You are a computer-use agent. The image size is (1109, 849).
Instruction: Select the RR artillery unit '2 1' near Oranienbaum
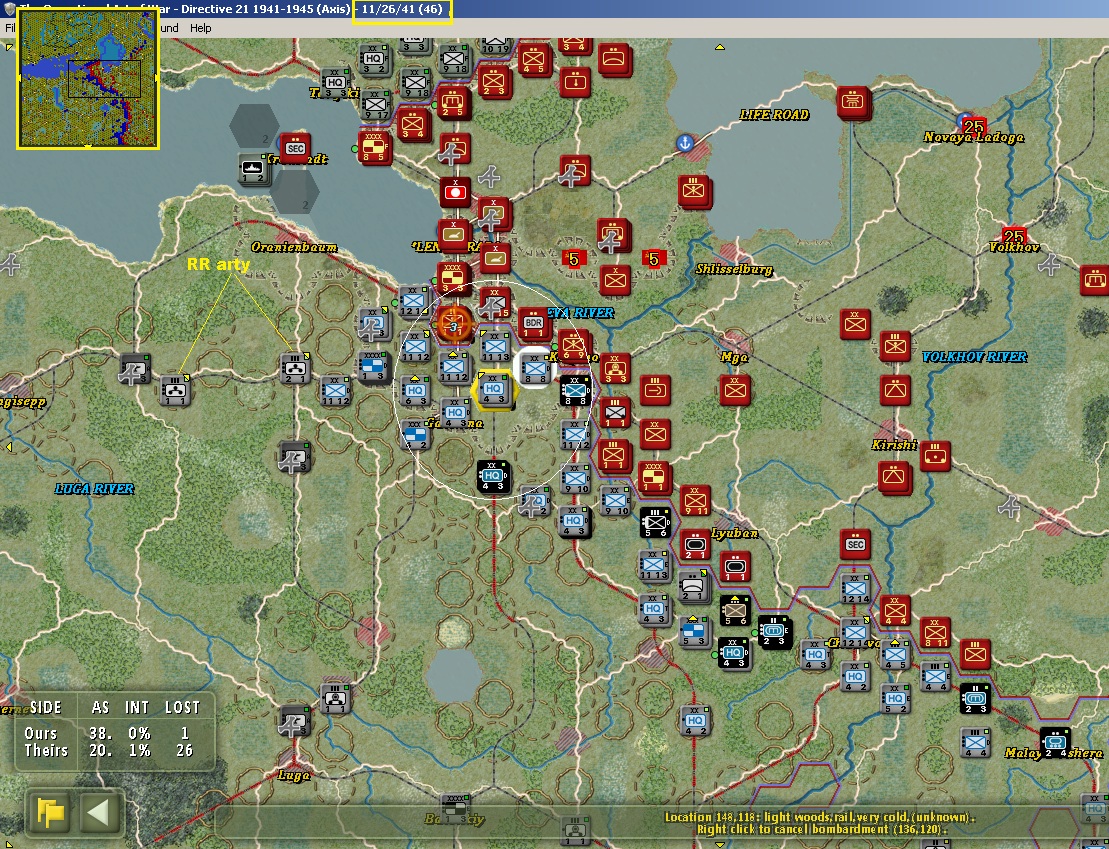point(294,369)
